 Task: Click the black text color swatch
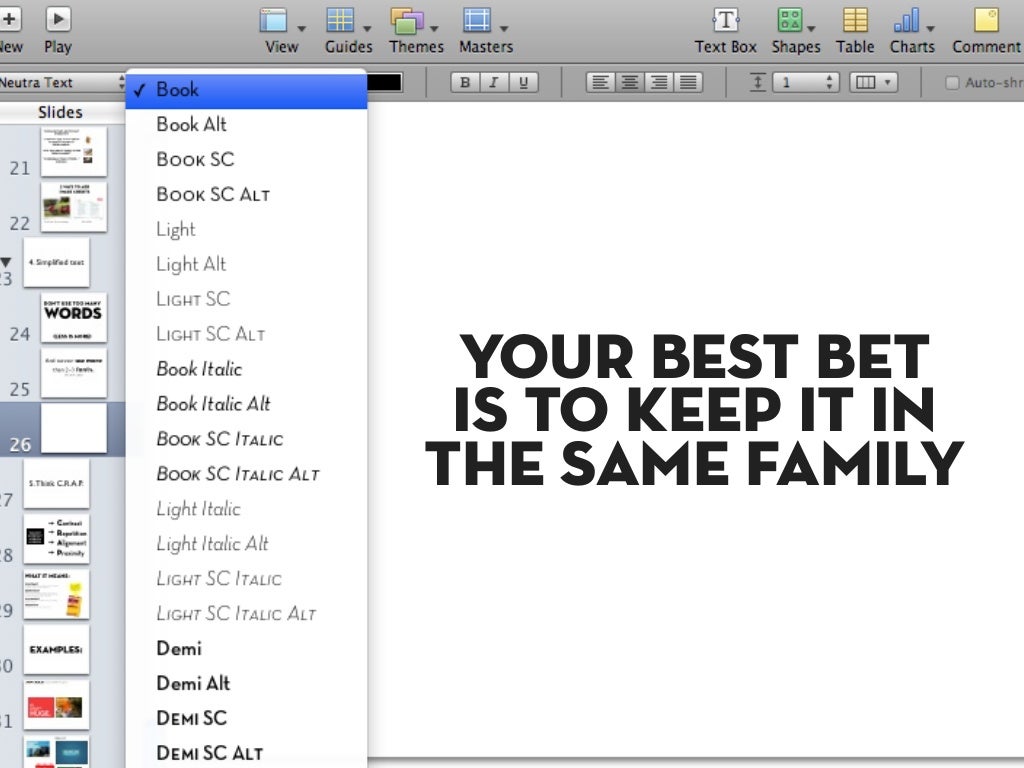pyautogui.click(x=385, y=83)
